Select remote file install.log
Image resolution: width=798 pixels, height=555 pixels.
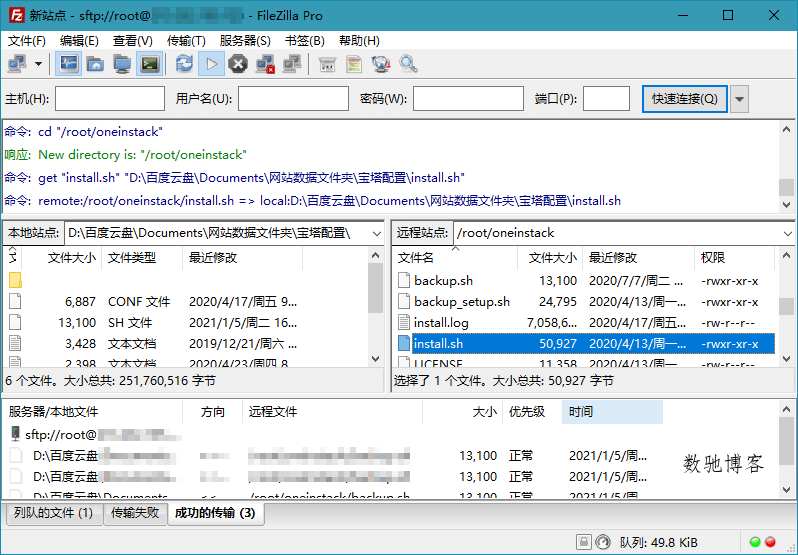(584, 323)
